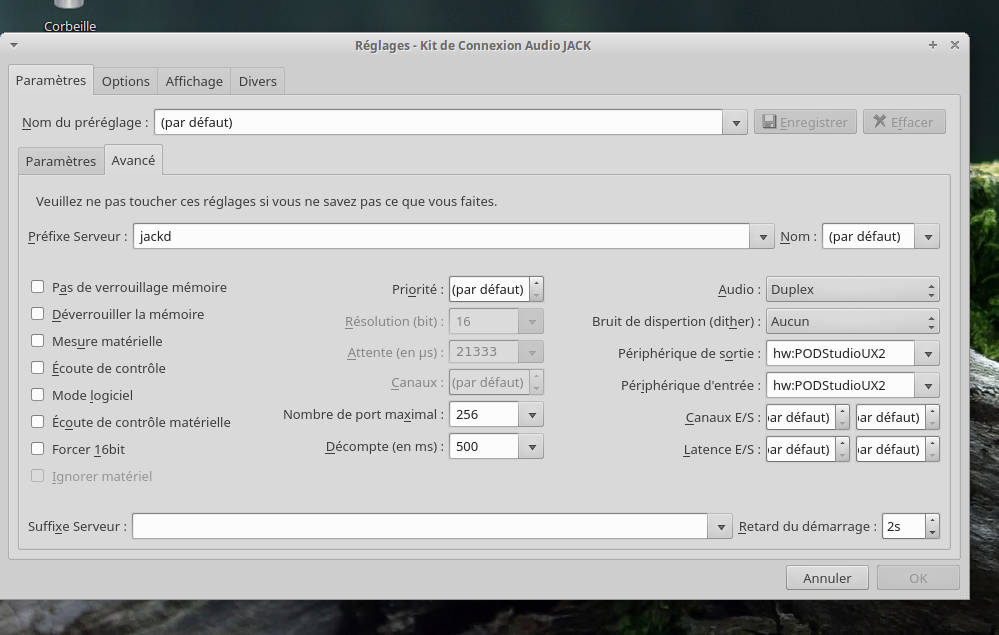Click the warning text 'Veuillez ne pas toucher ces réglages'
The image size is (999, 635).
point(266,201)
